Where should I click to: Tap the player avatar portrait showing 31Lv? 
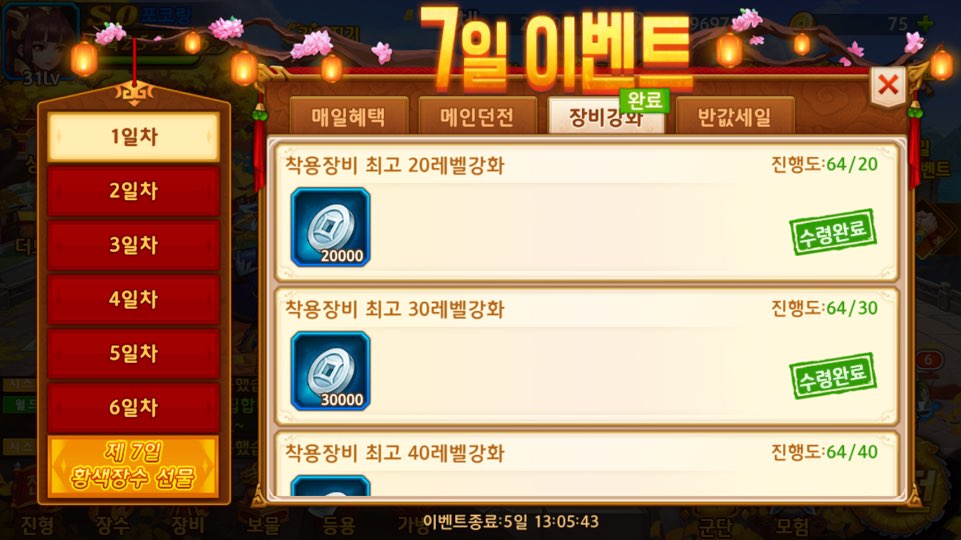pyautogui.click(x=41, y=44)
